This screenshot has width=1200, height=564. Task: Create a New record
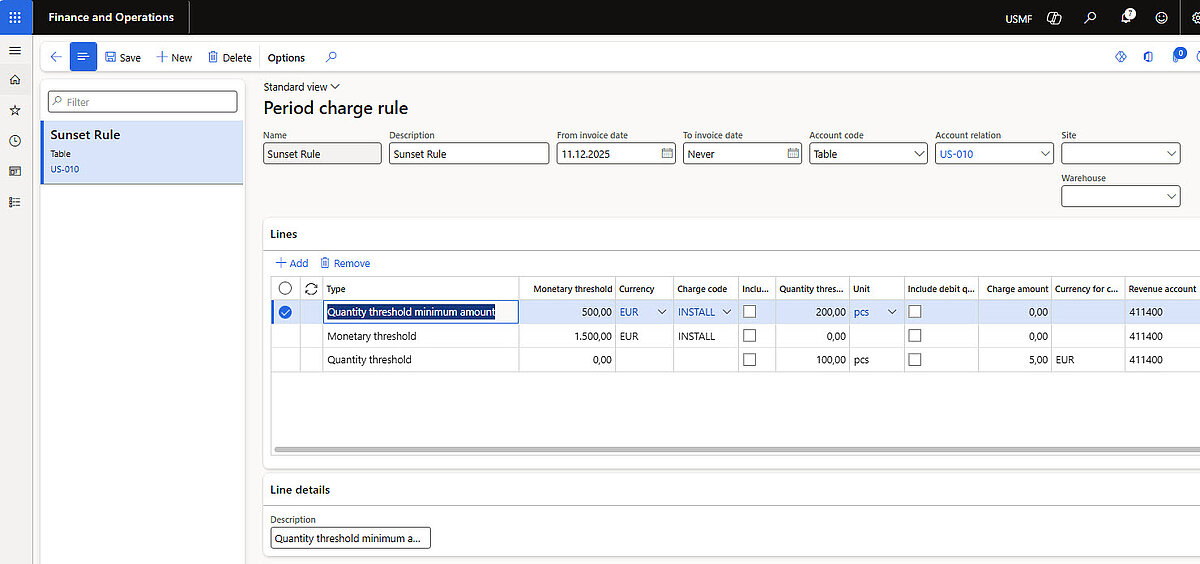click(174, 57)
